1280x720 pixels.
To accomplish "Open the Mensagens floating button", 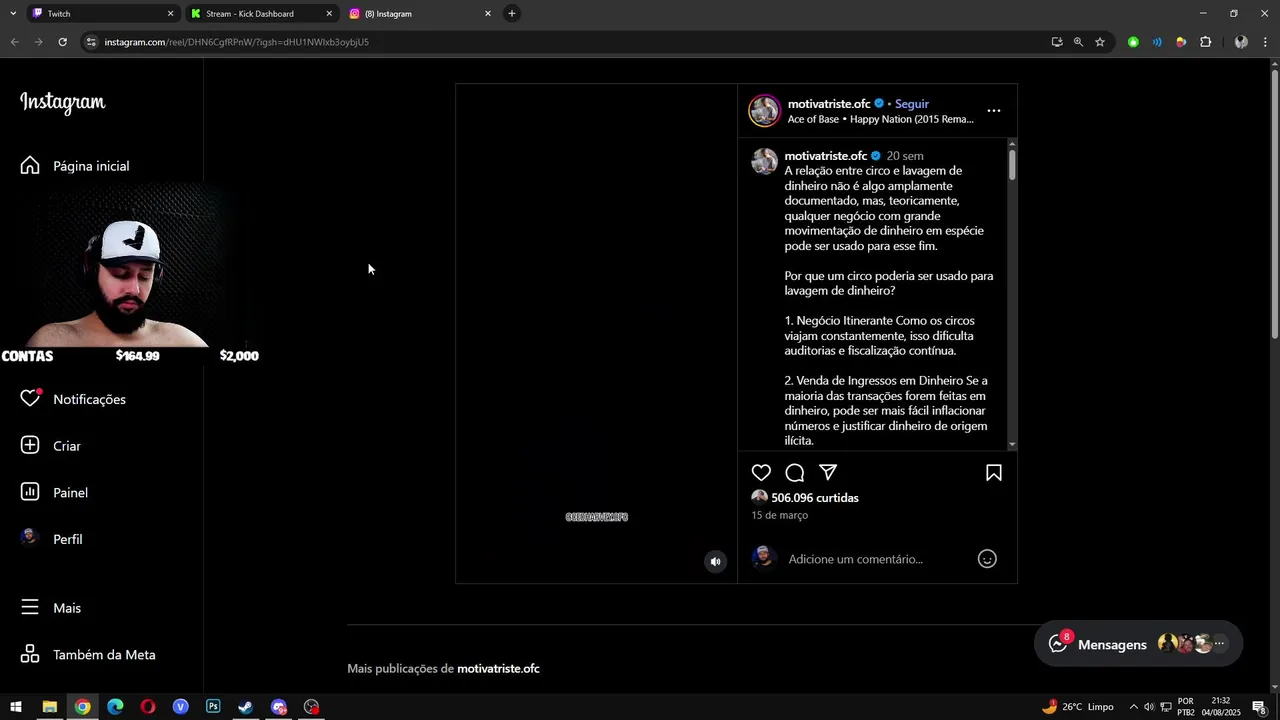I will pos(1138,644).
